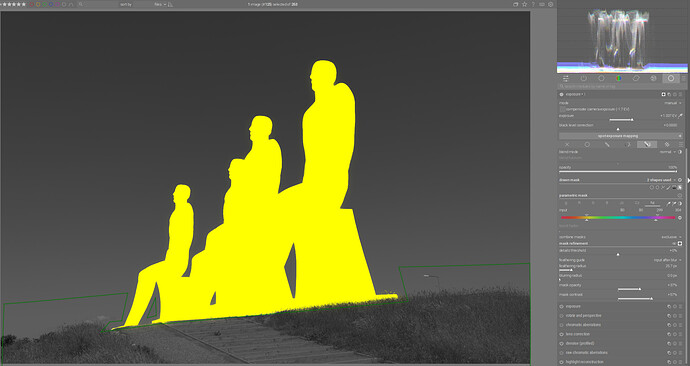The height and width of the screenshot is (366, 690).
Task: Open the color module group icon
Action: 619,78
